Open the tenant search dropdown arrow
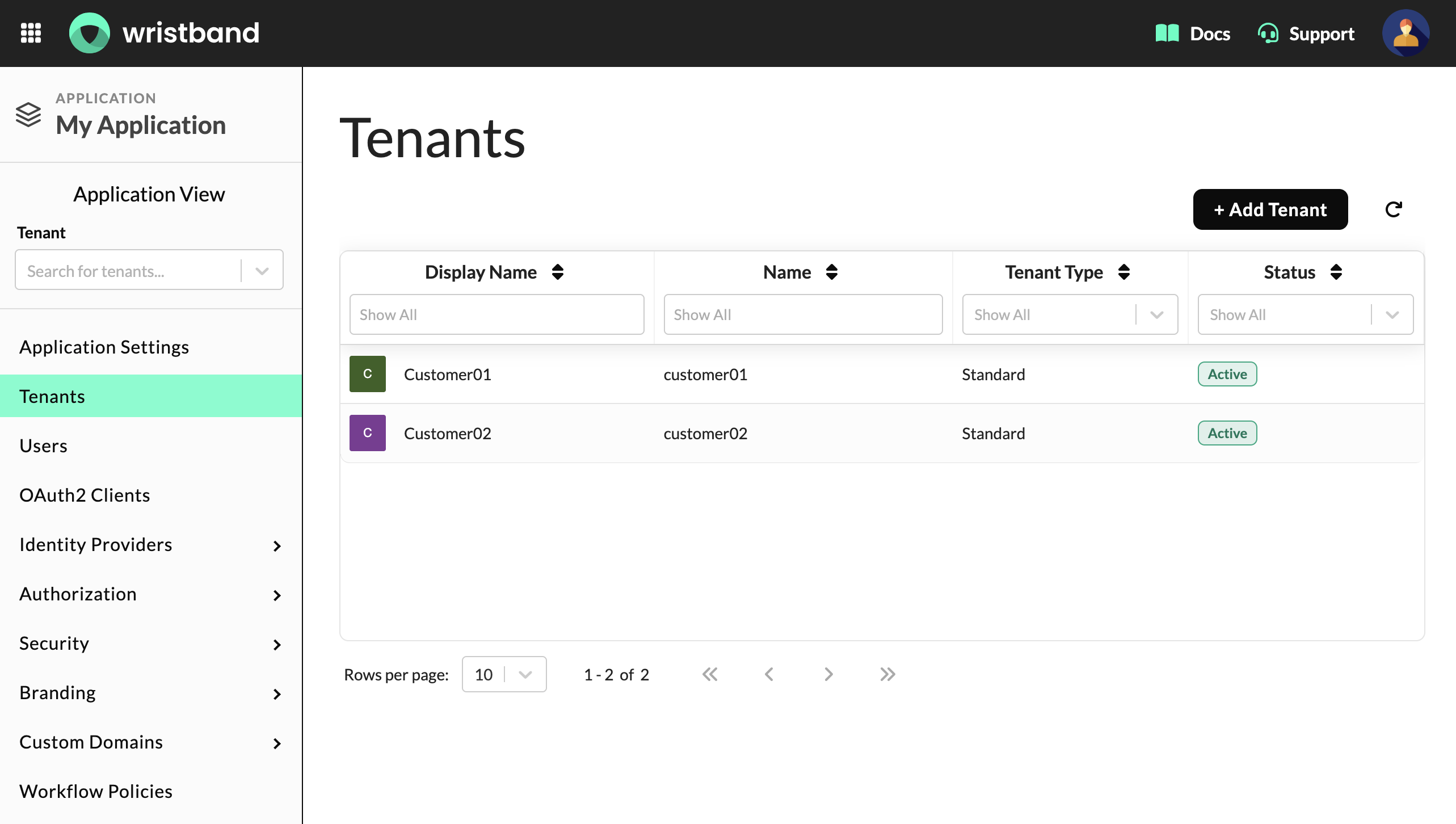Image resolution: width=1456 pixels, height=824 pixels. 262,271
